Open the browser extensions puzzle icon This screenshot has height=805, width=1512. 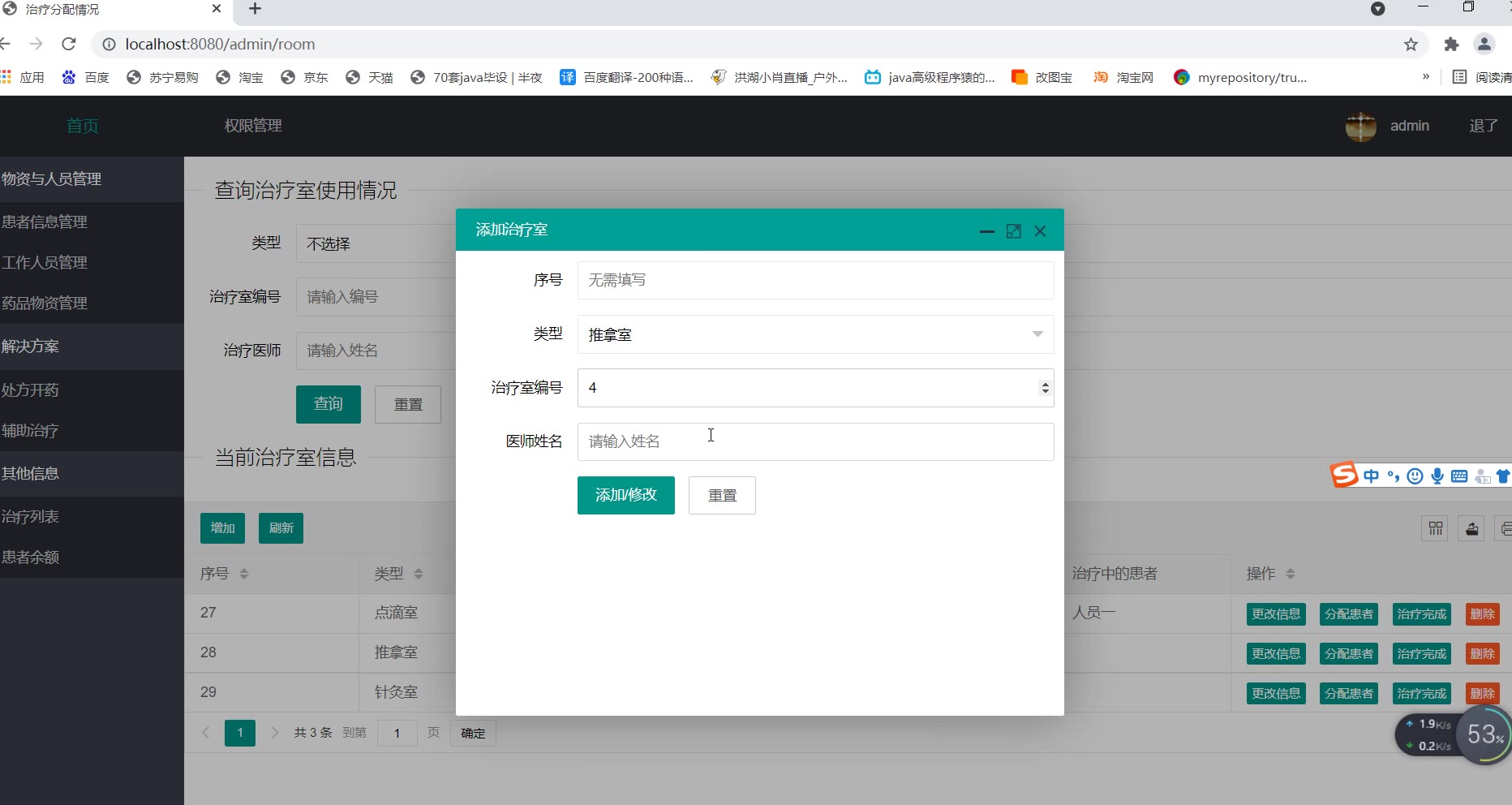(x=1451, y=45)
